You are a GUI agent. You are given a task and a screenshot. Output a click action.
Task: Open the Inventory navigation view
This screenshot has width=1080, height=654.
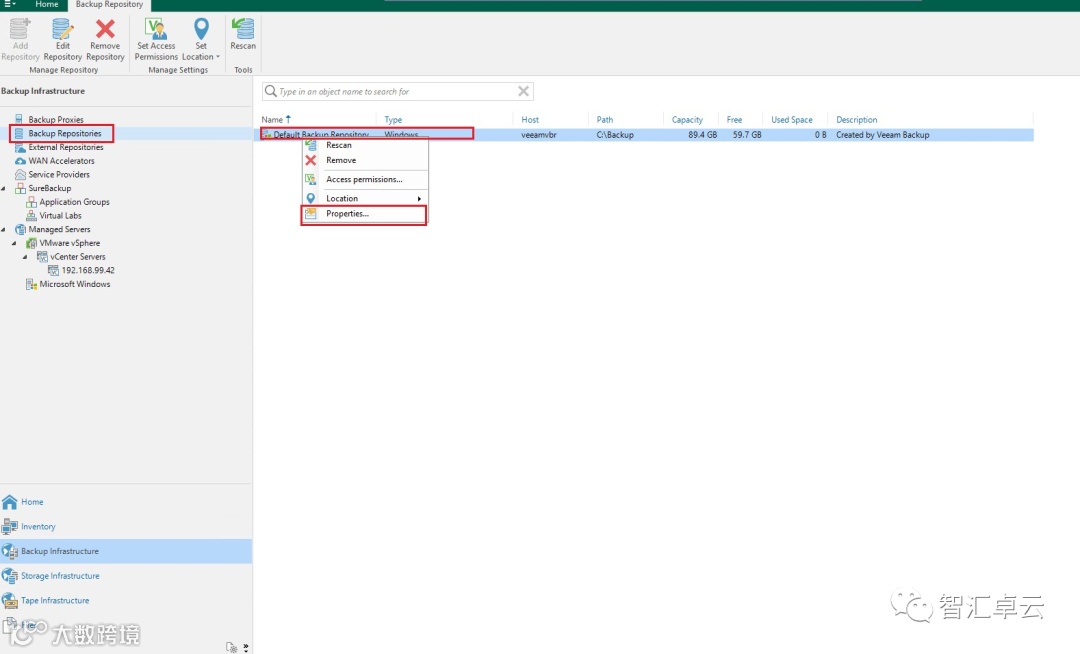pyautogui.click(x=126, y=527)
